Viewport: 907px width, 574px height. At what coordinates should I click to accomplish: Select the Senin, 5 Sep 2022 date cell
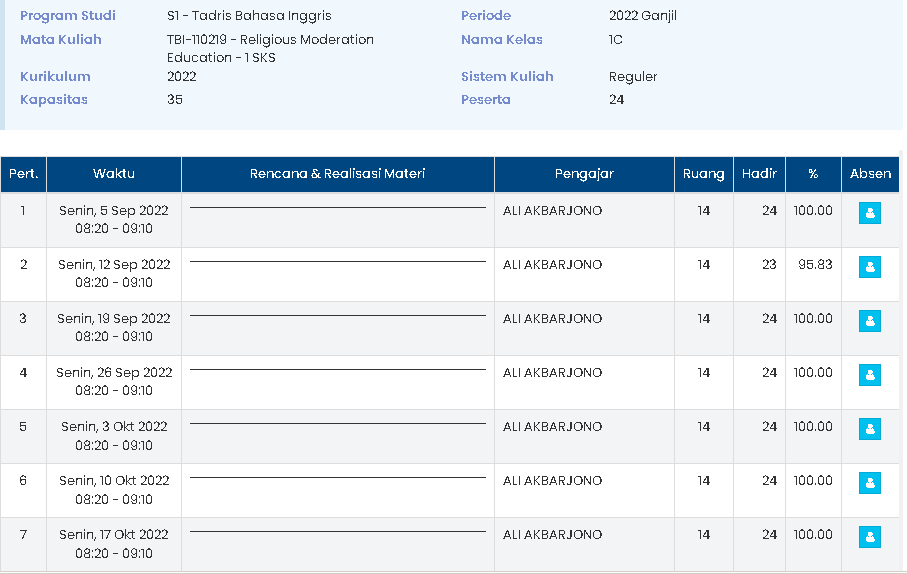point(114,211)
